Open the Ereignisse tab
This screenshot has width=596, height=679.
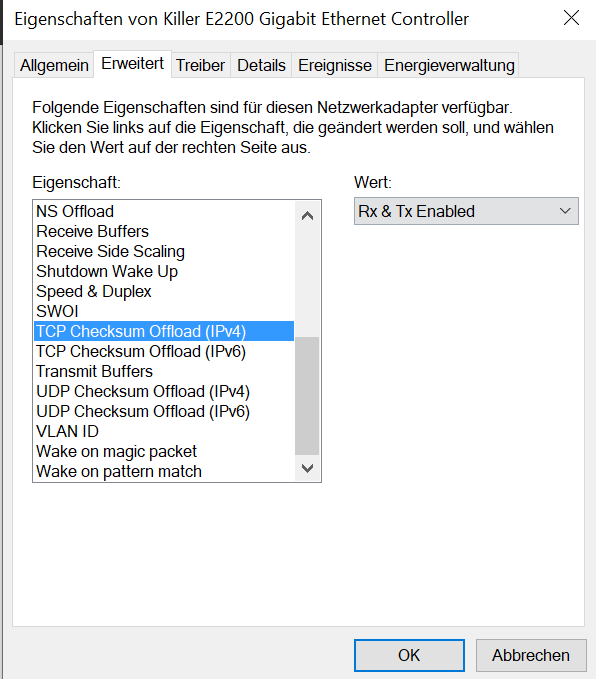click(x=334, y=65)
